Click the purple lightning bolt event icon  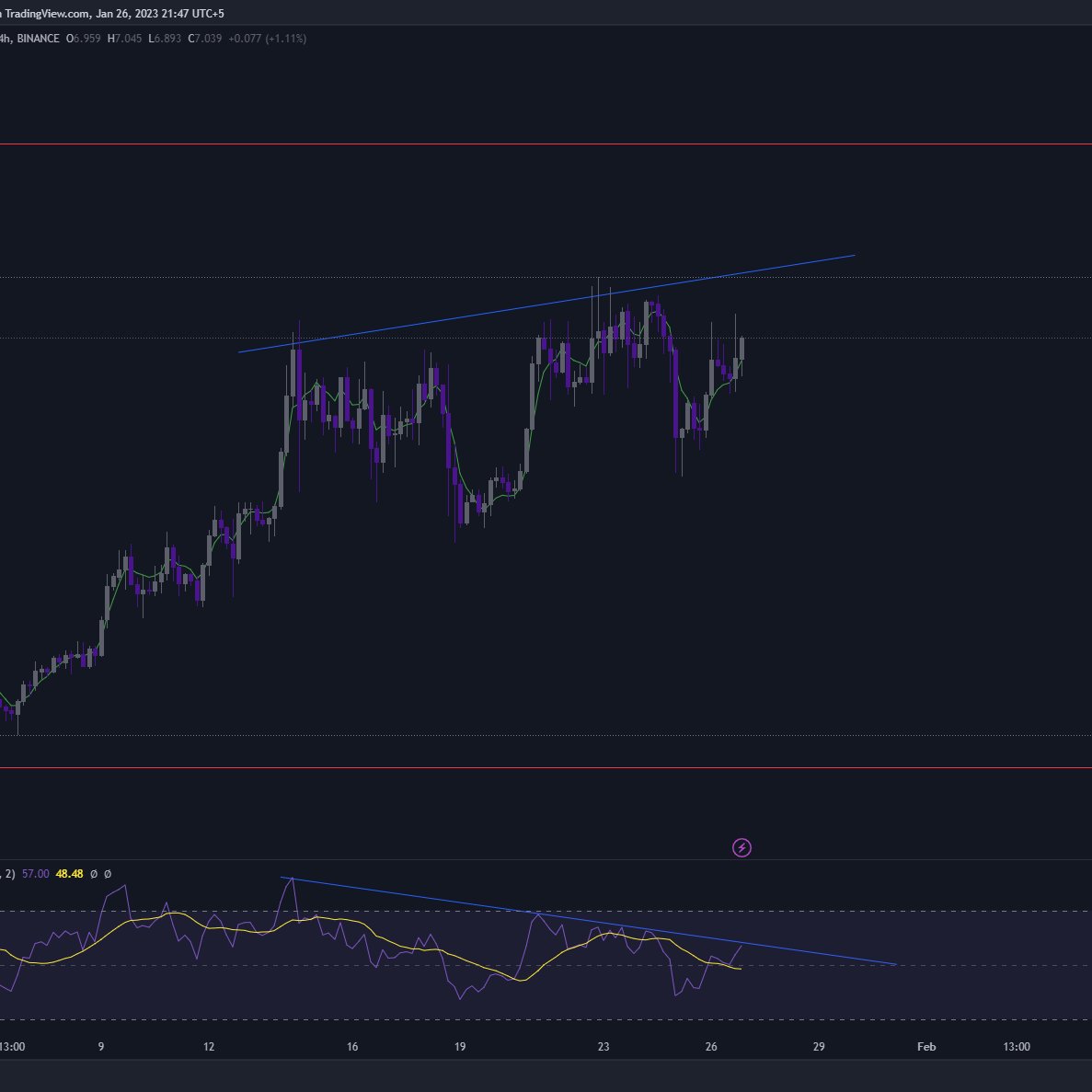click(741, 847)
